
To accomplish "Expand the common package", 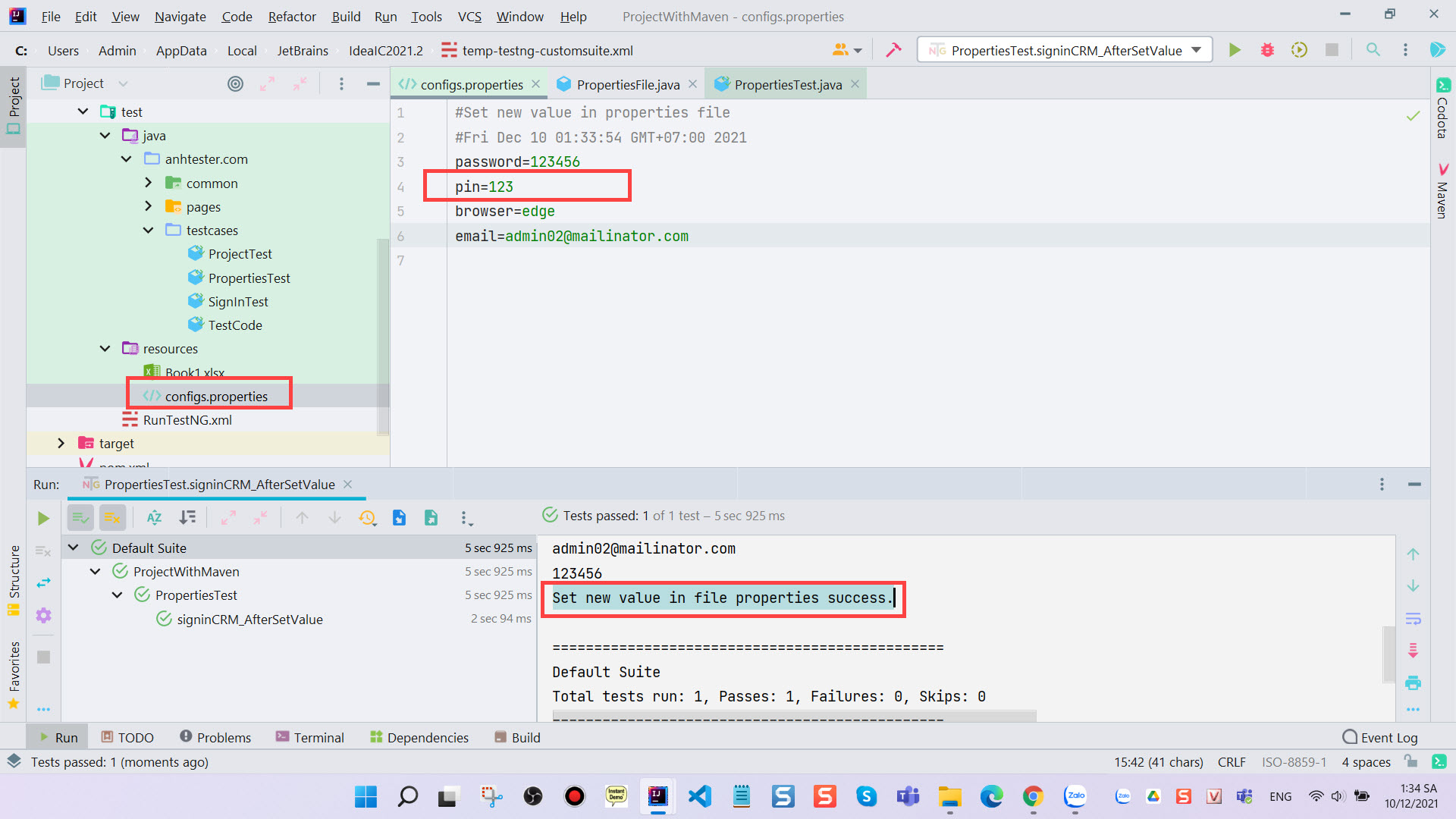I will (148, 183).
